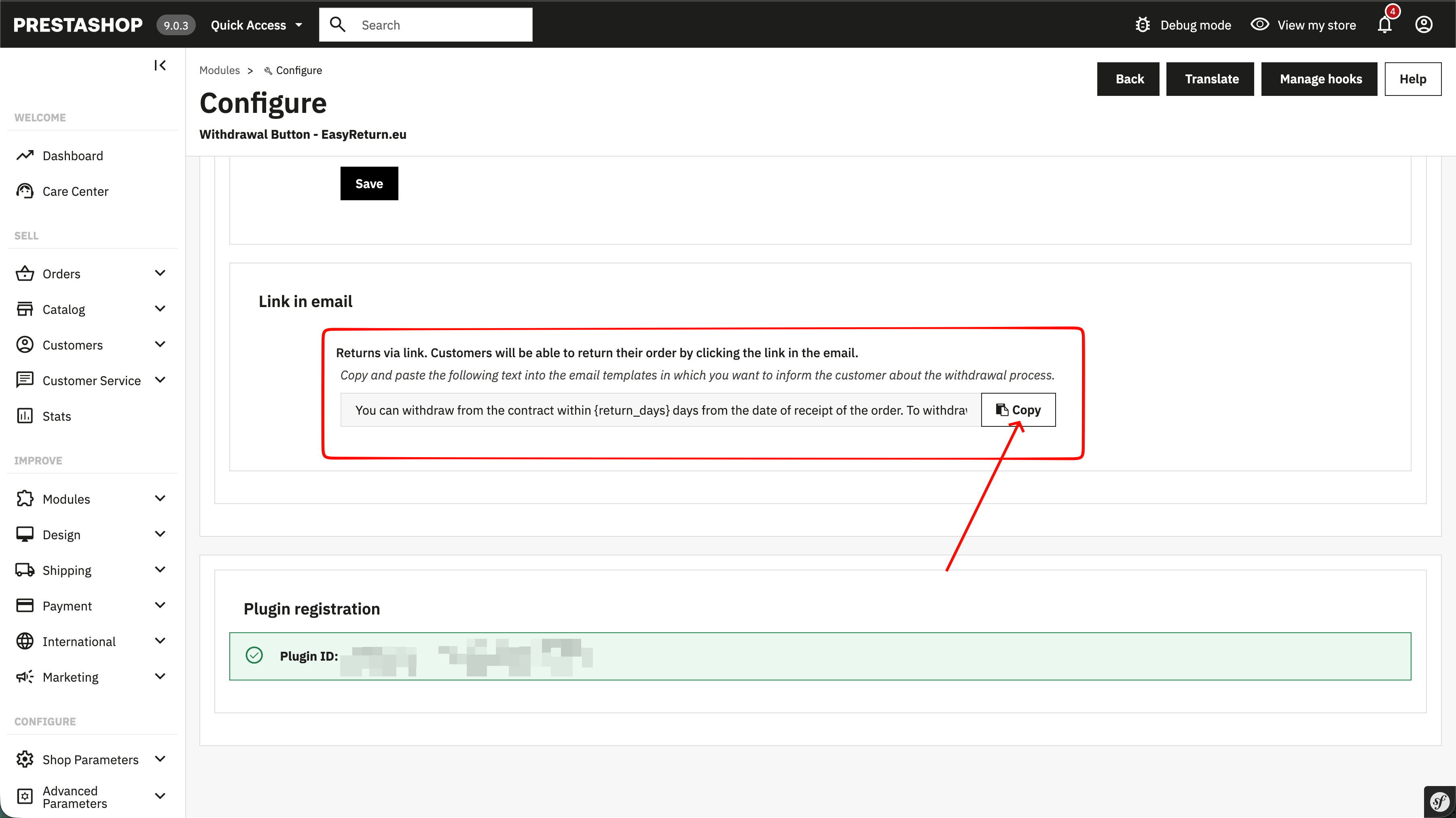Screen dimensions: 1456x818
Task: Click the Shipping truck icon
Action: pyautogui.click(x=25, y=570)
